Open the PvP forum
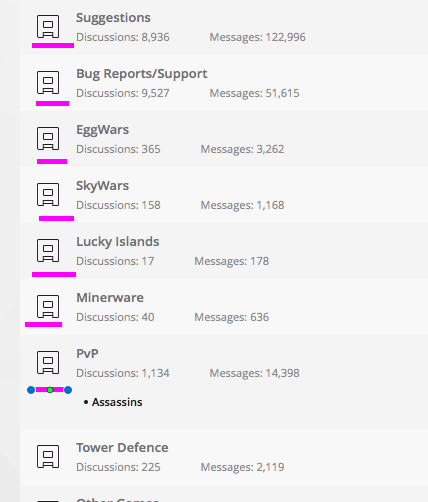Viewport: 428px width, 502px height. click(87, 354)
